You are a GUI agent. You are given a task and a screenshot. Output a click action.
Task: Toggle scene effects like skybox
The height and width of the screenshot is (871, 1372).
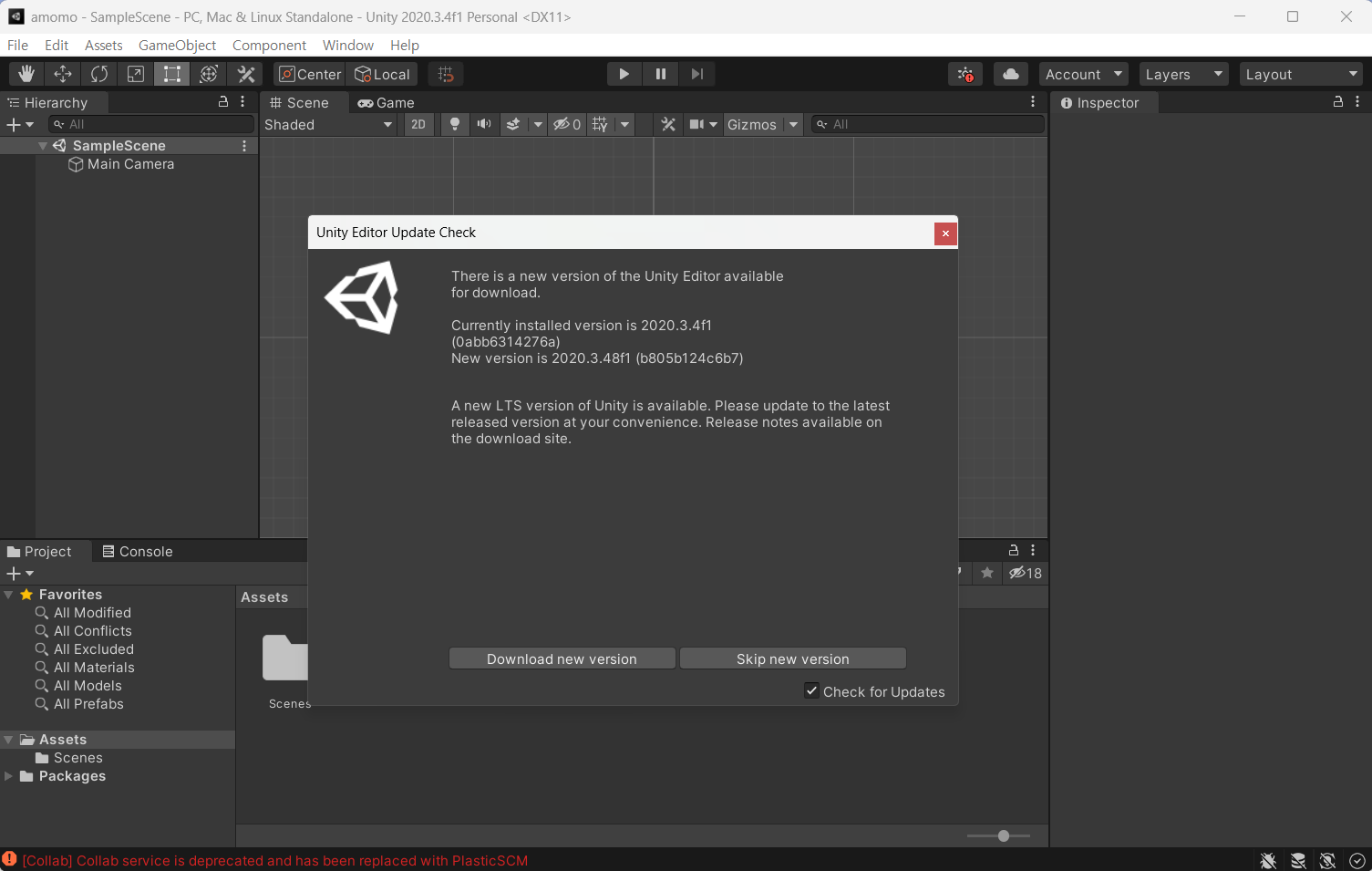click(513, 124)
